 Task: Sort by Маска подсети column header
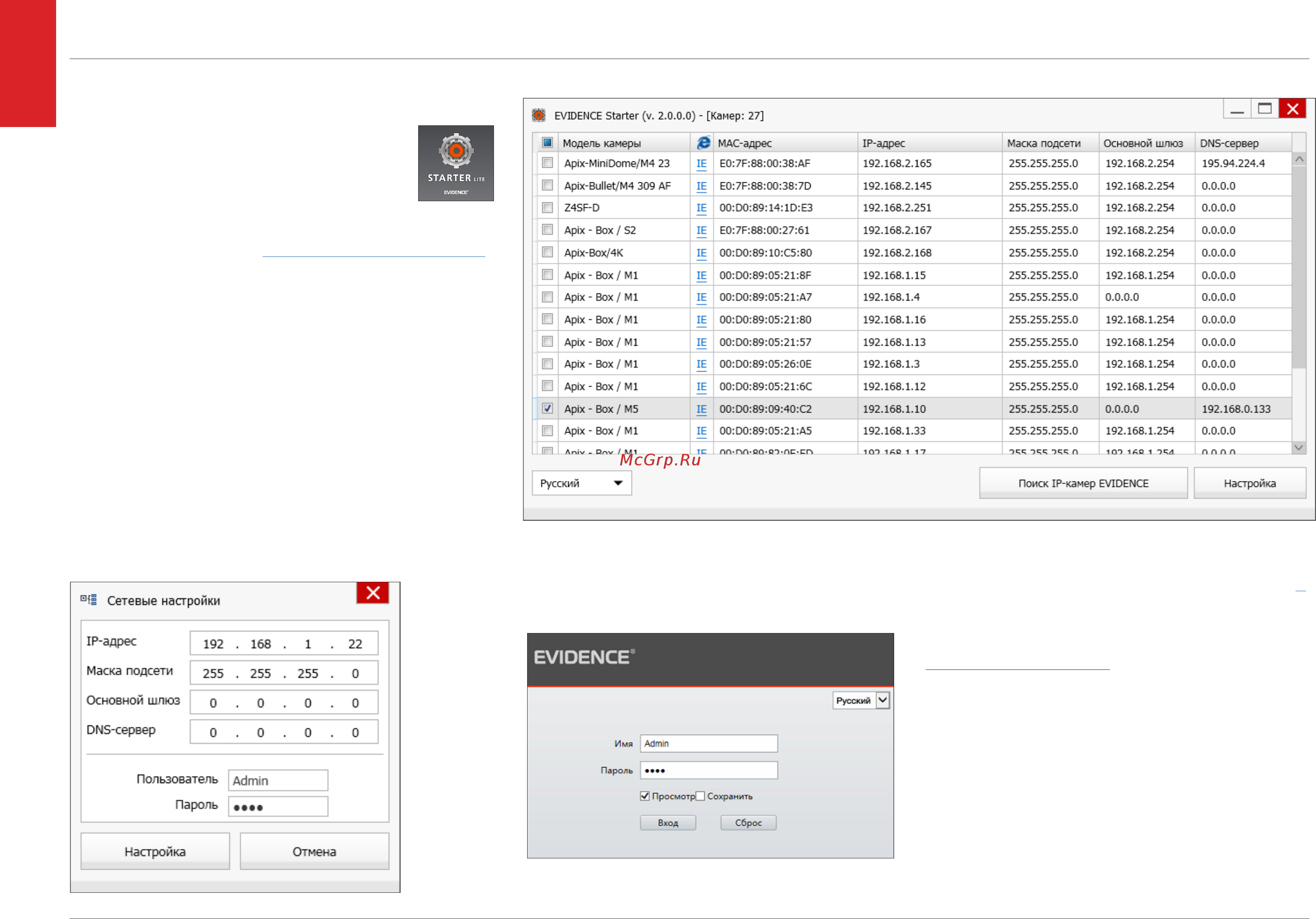1050,143
